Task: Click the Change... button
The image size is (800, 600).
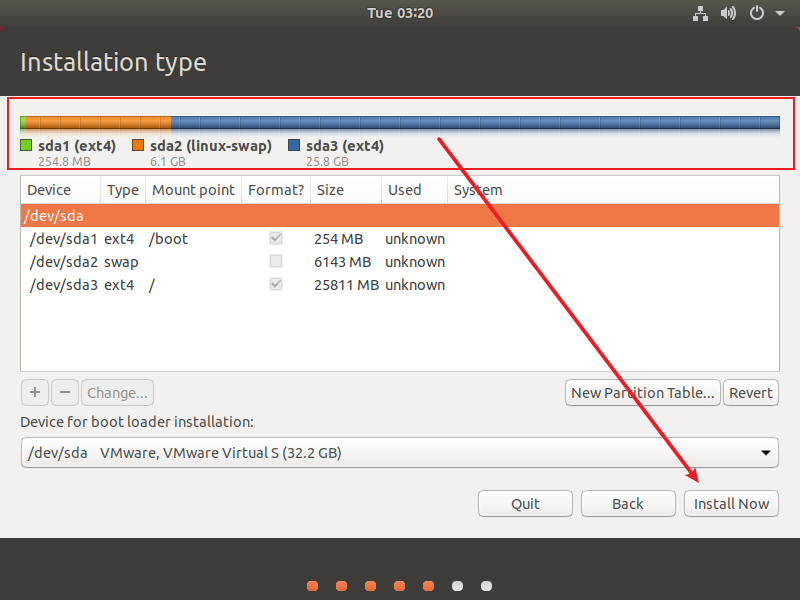Action: (x=117, y=392)
